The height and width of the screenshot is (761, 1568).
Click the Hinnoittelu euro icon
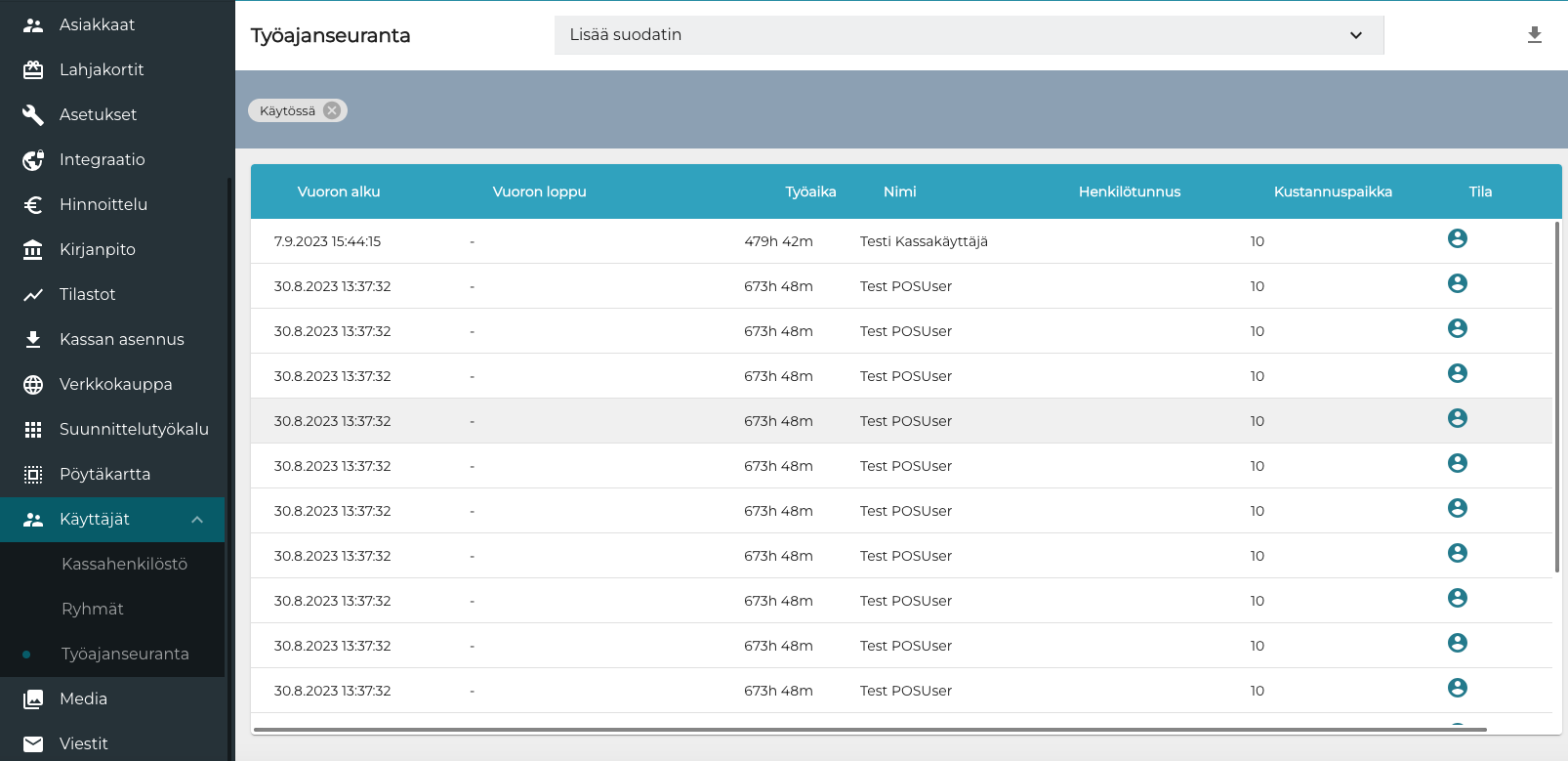pyautogui.click(x=33, y=205)
